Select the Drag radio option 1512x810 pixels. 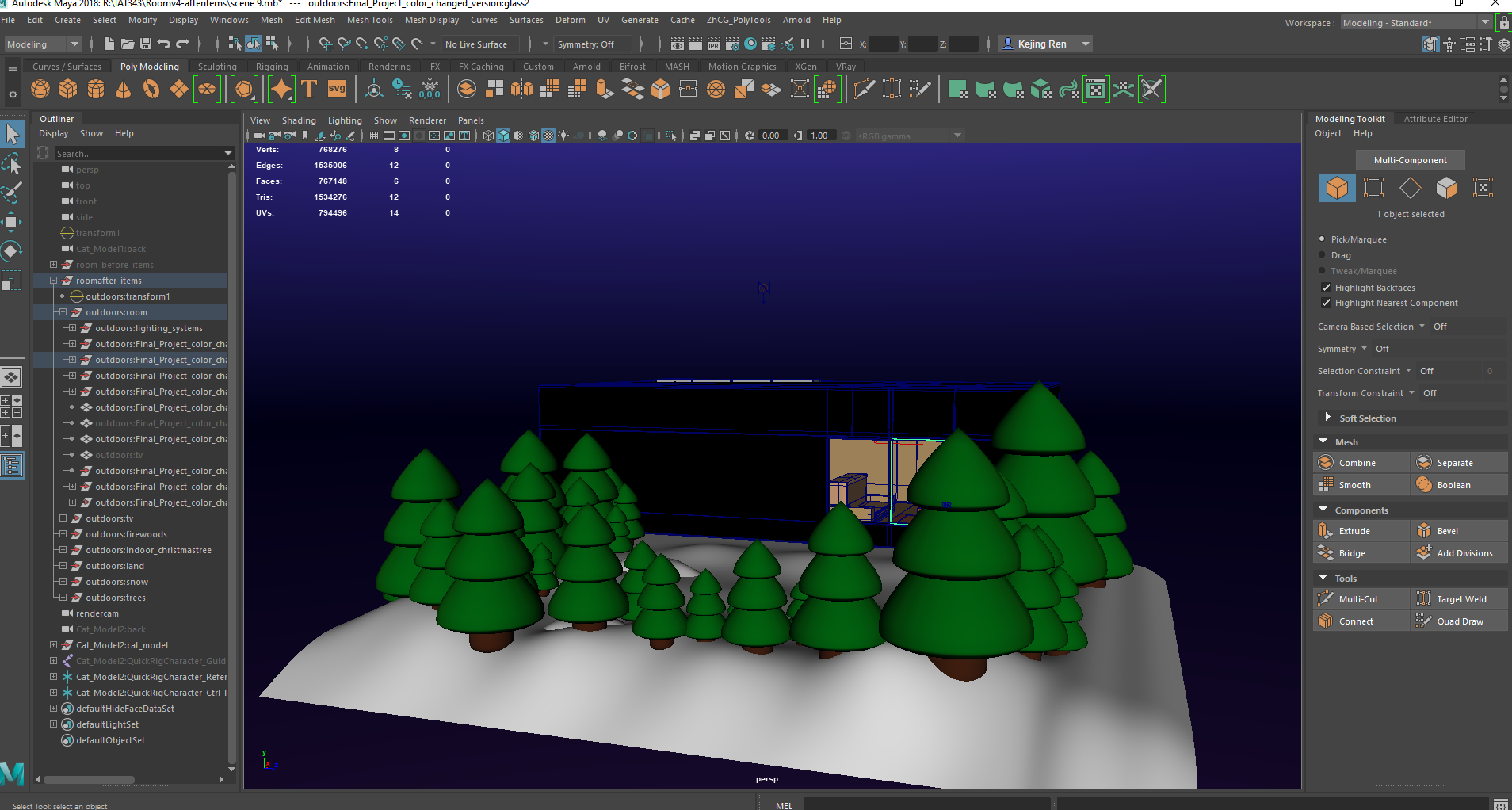(x=1322, y=254)
